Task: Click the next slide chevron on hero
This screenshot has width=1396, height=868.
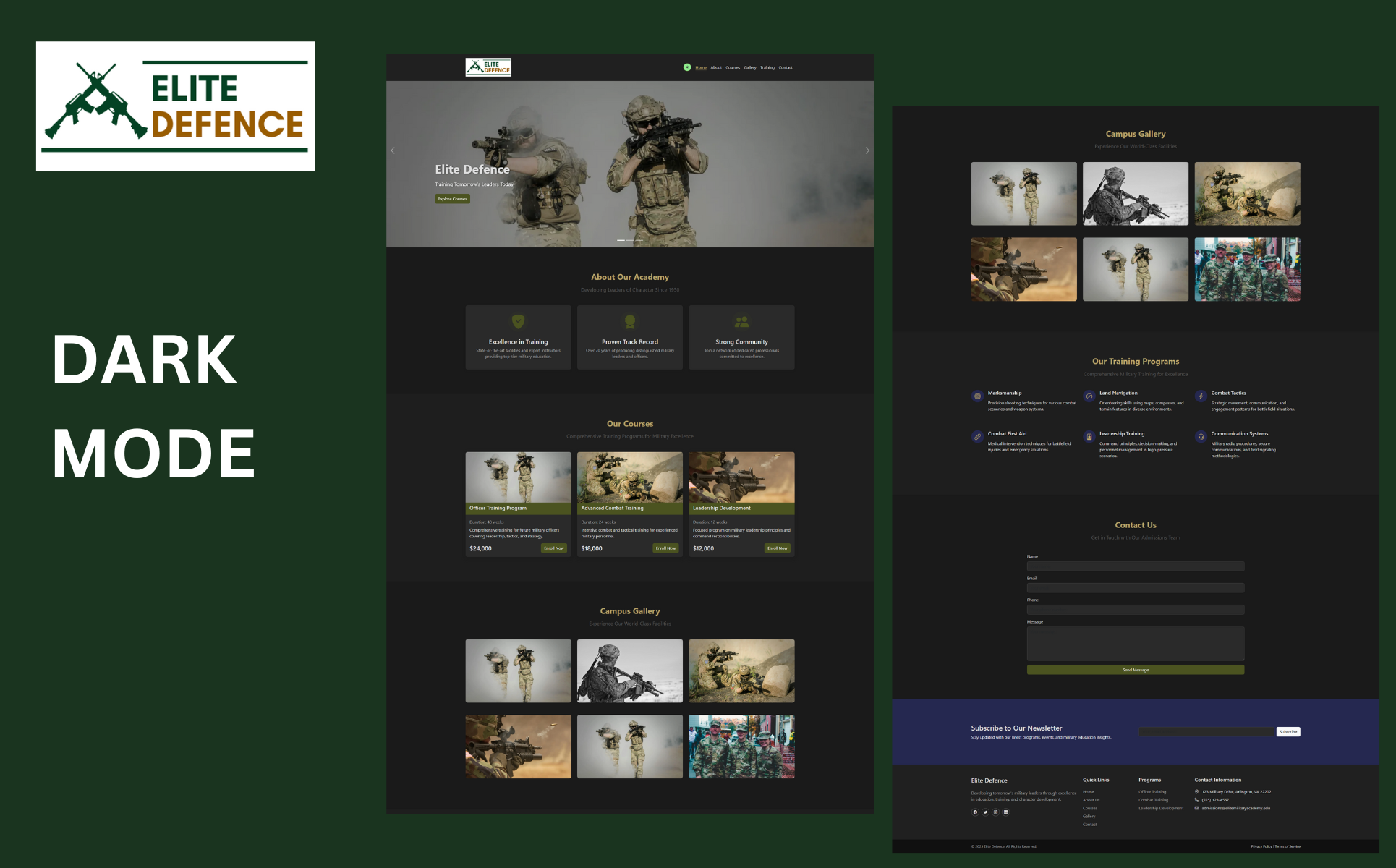Action: [x=867, y=150]
